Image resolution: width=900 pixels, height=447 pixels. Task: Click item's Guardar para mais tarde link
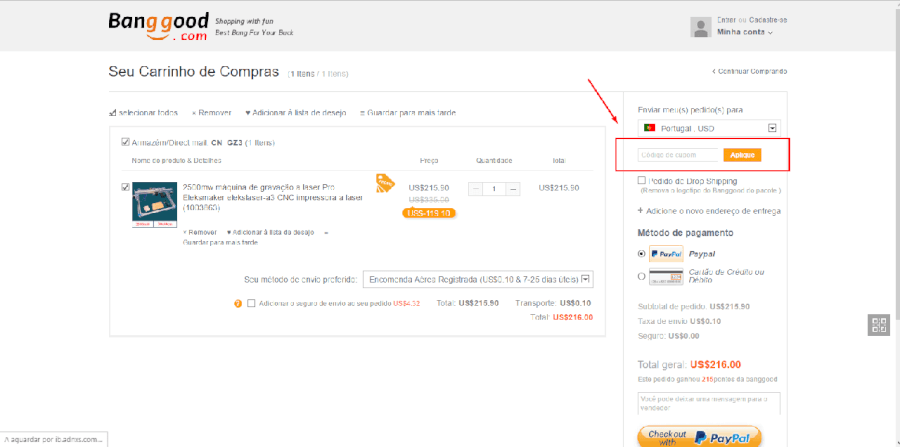[220, 243]
